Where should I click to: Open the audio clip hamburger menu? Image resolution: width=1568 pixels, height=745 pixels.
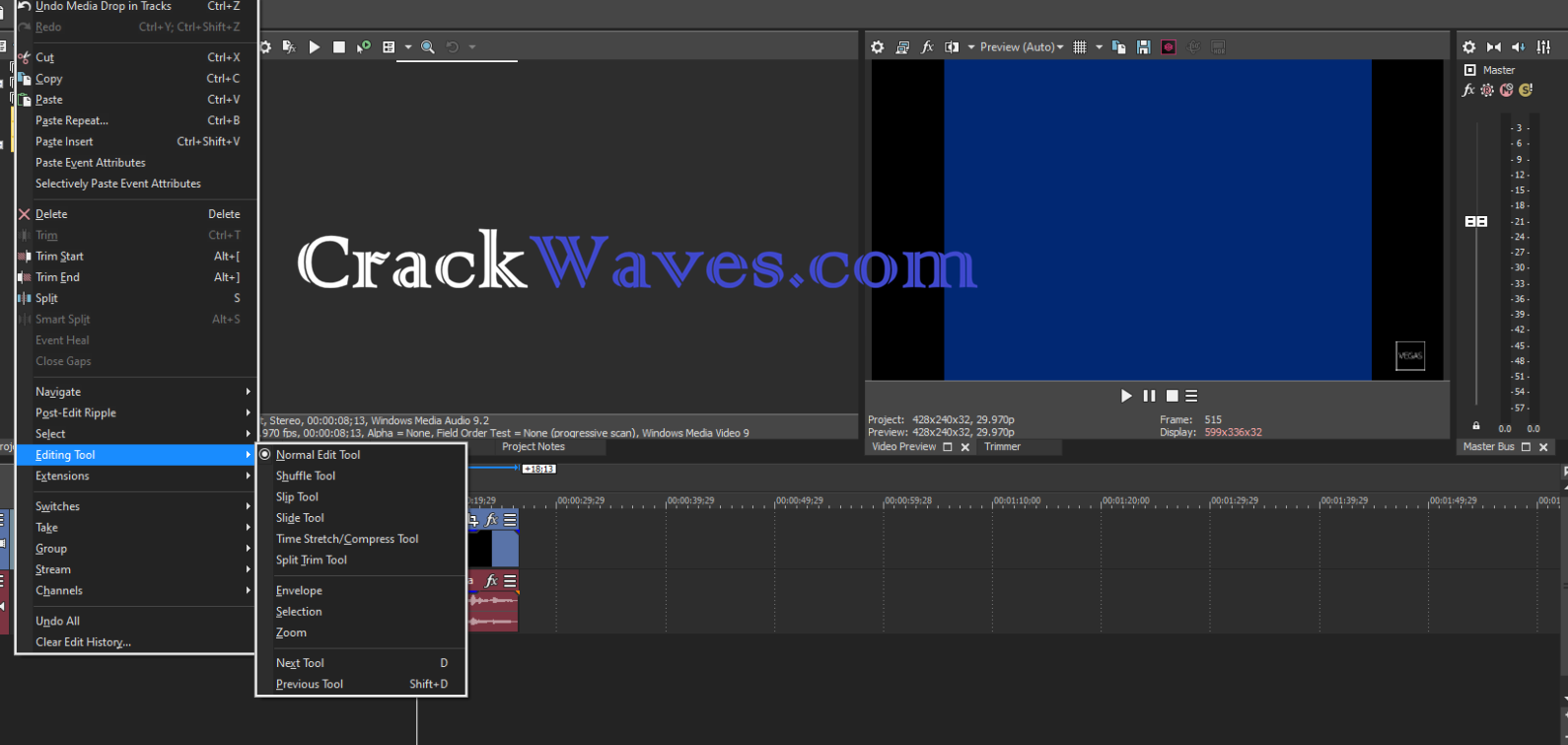510,581
